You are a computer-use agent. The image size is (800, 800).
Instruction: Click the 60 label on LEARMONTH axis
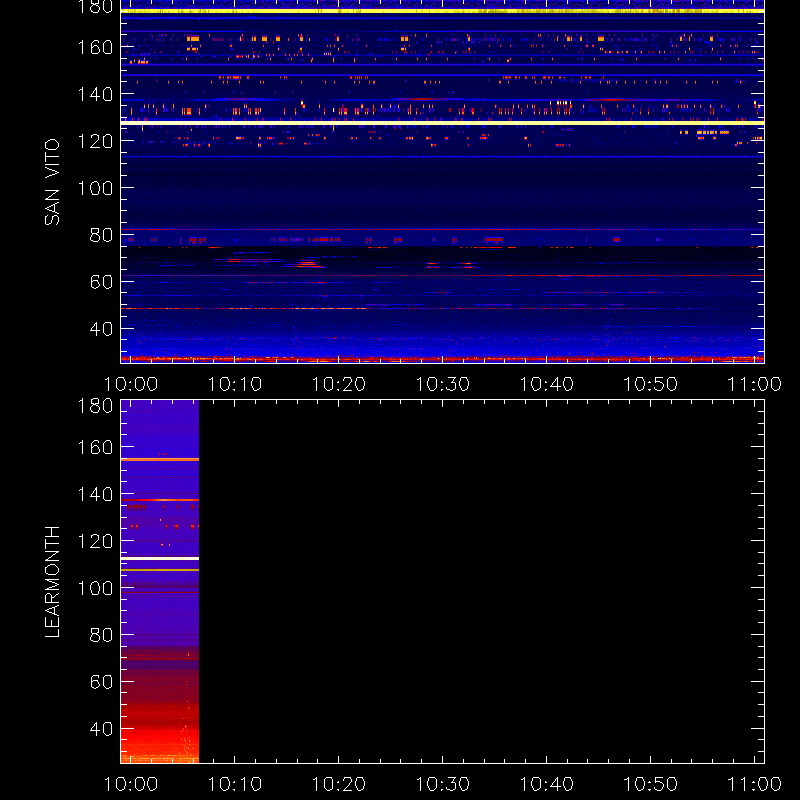pyautogui.click(x=101, y=682)
